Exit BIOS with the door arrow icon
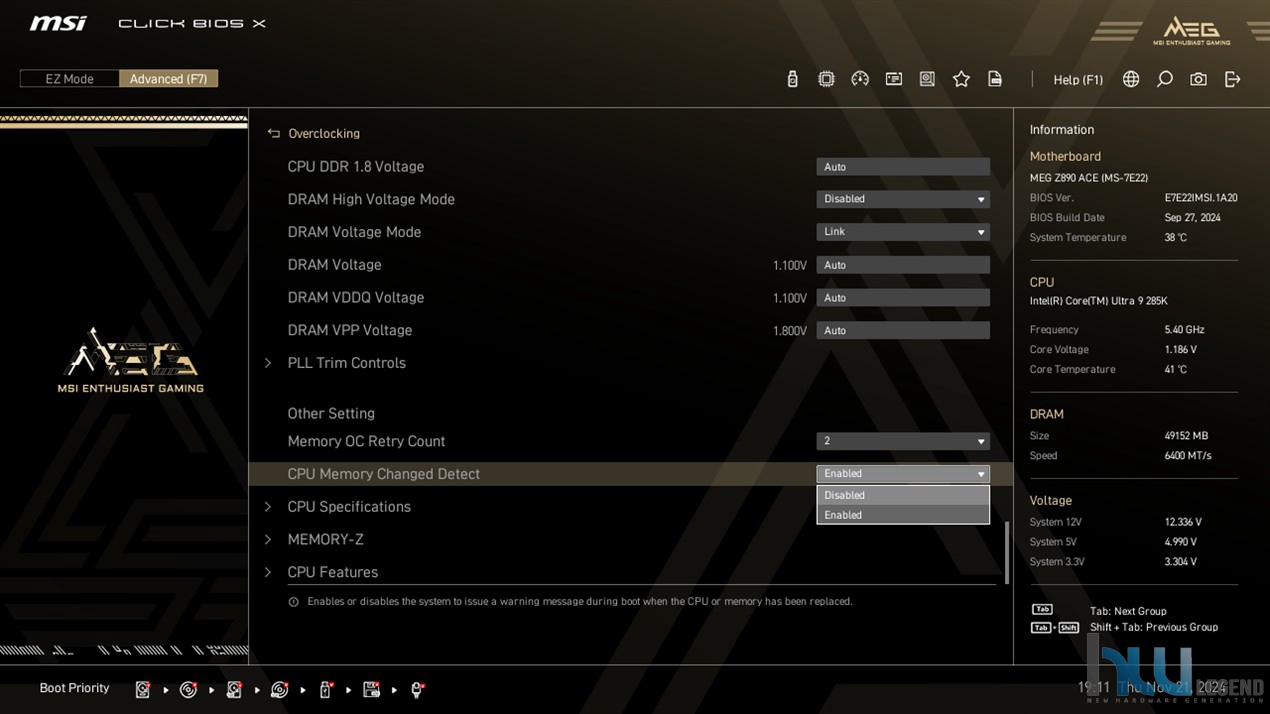The width and height of the screenshot is (1270, 714). pos(1232,79)
